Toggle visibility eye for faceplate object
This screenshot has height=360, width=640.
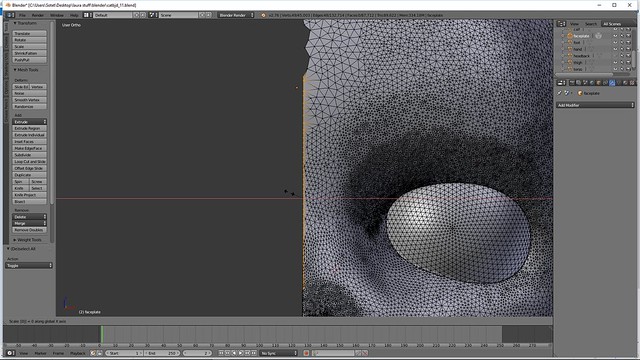coord(615,36)
